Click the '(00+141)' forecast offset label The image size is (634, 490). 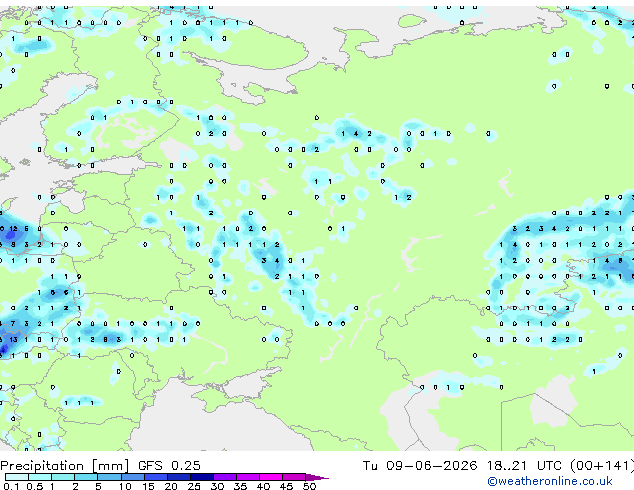[602, 466]
